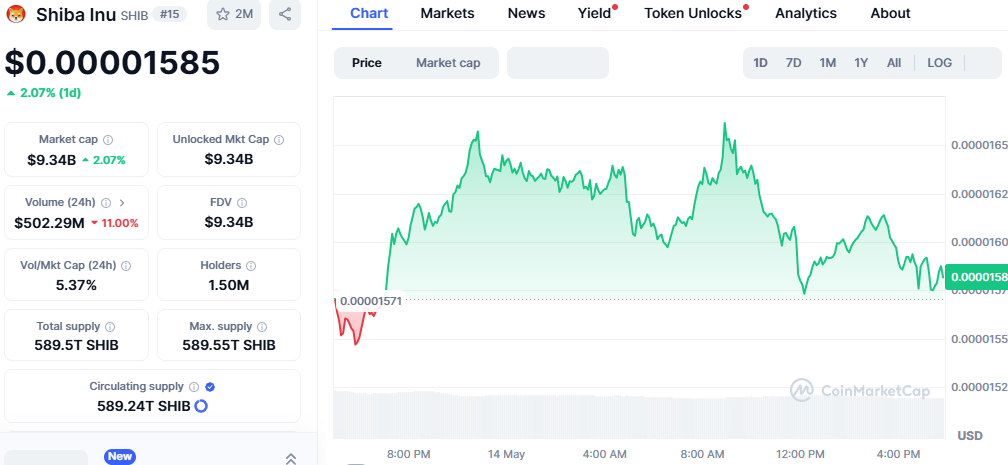Click the 14 May date axis label
This screenshot has width=1008, height=465.
[x=506, y=454]
